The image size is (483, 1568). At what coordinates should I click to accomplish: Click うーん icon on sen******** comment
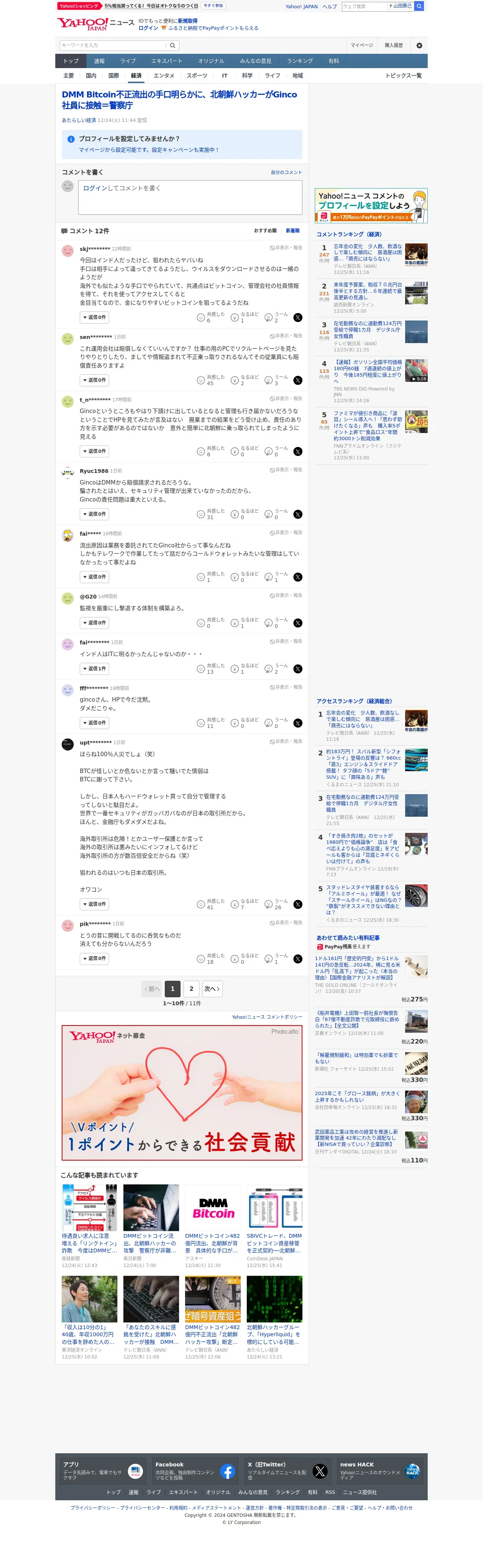(268, 380)
